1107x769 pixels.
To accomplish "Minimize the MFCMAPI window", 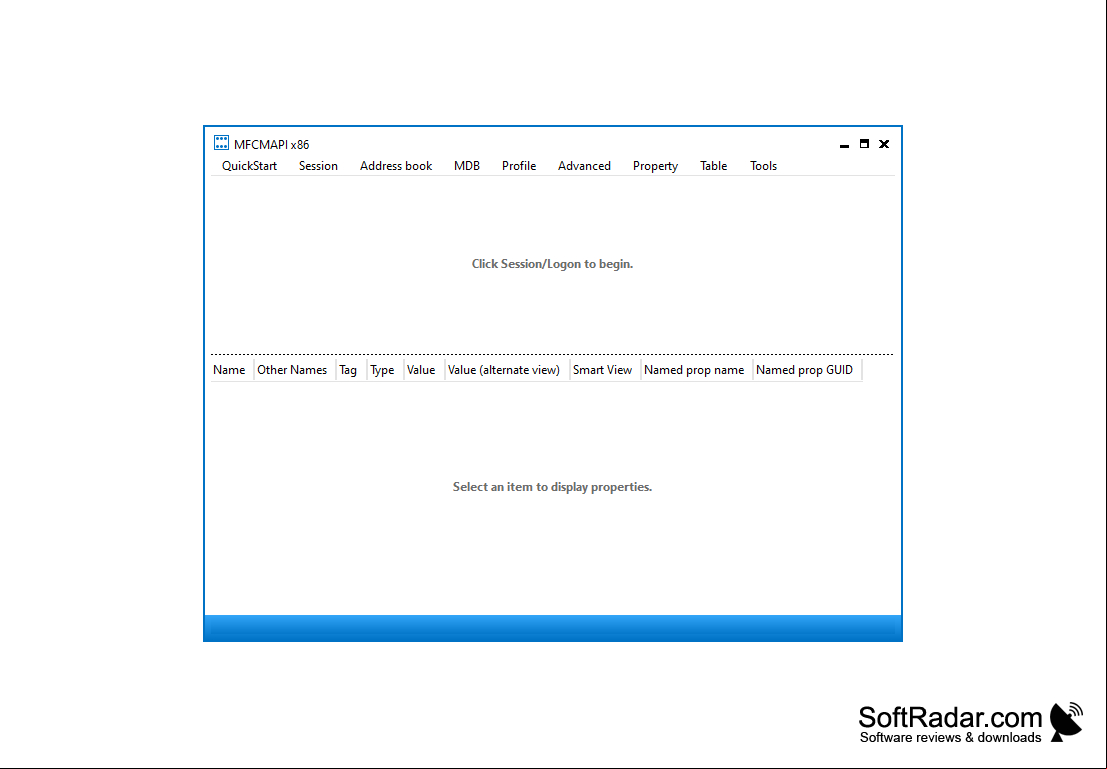I will click(844, 144).
